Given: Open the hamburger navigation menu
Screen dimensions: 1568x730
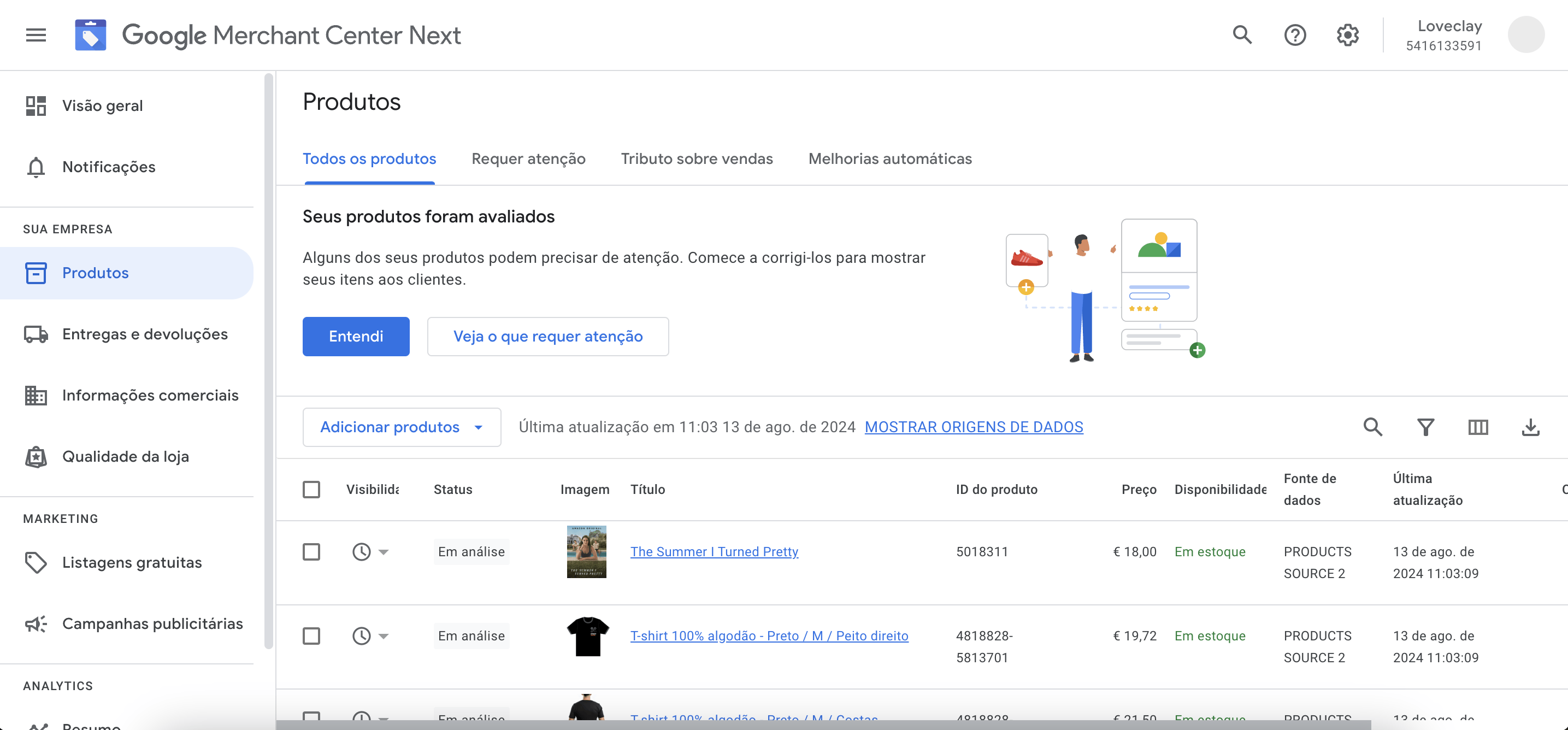Looking at the screenshot, I should point(35,35).
